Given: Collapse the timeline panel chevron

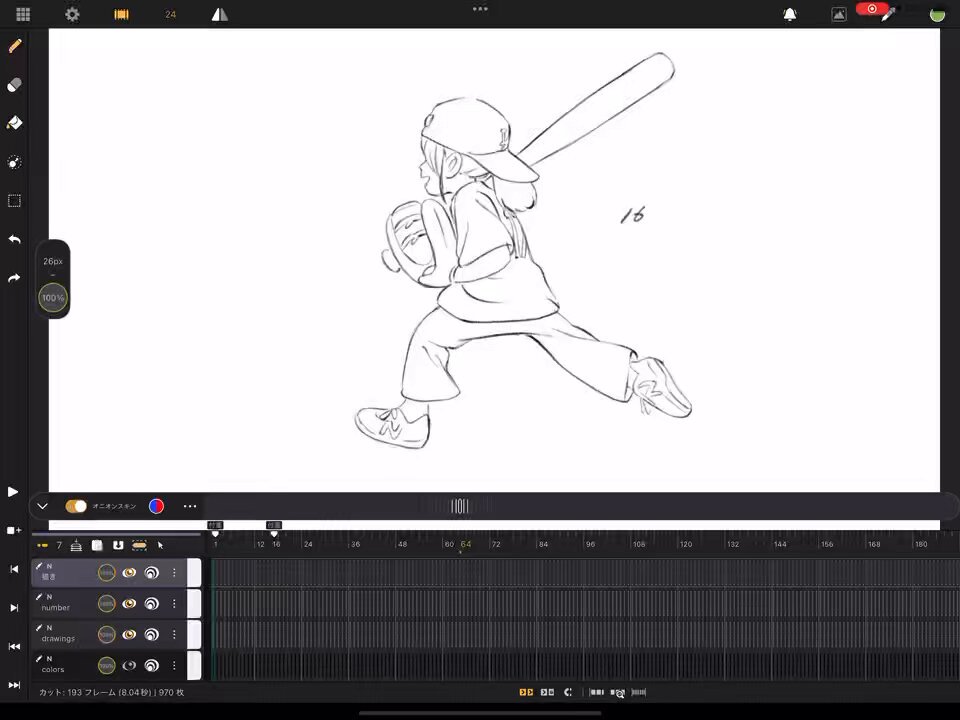Looking at the screenshot, I should point(42,506).
